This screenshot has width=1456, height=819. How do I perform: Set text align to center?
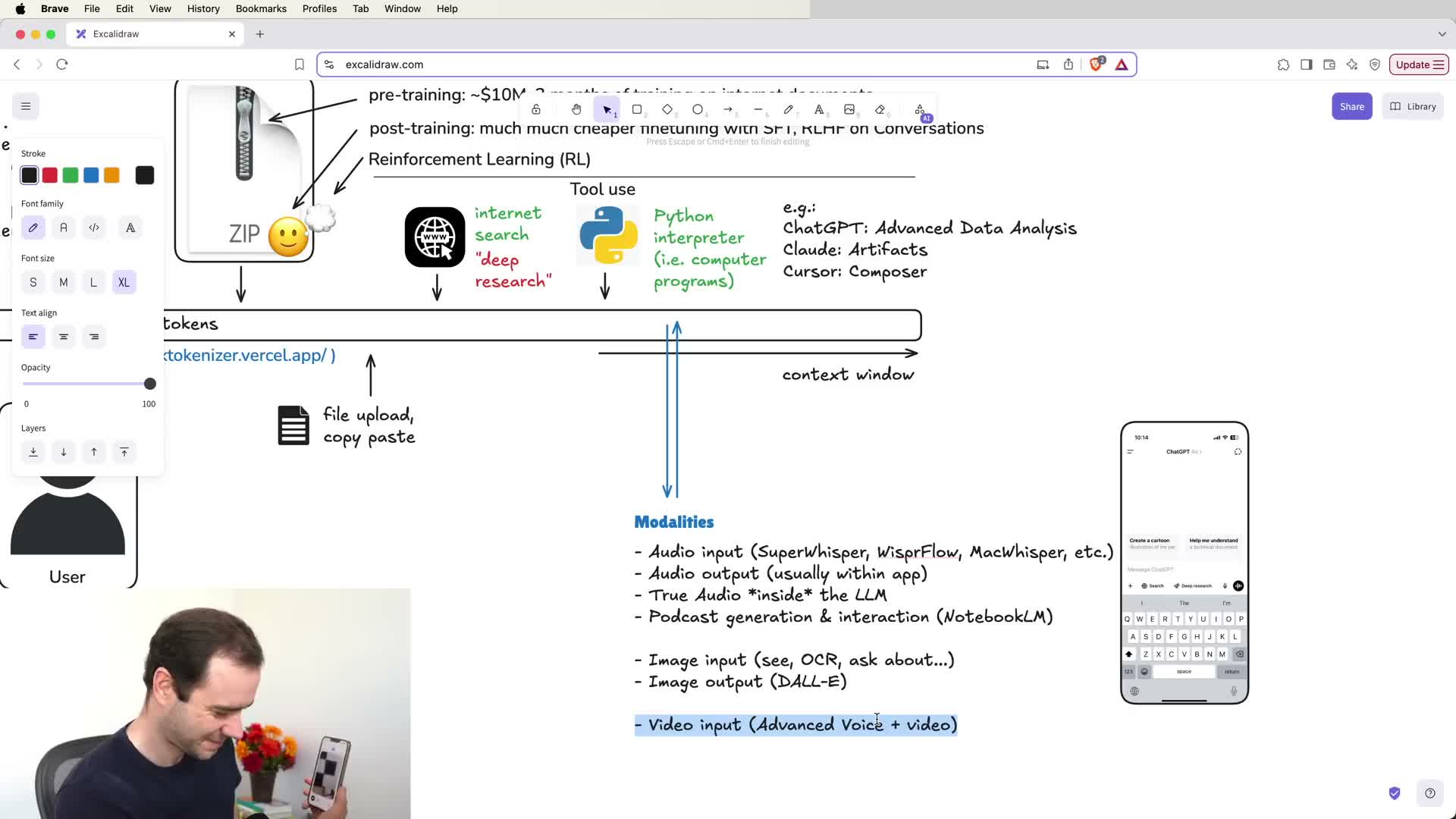[64, 337]
